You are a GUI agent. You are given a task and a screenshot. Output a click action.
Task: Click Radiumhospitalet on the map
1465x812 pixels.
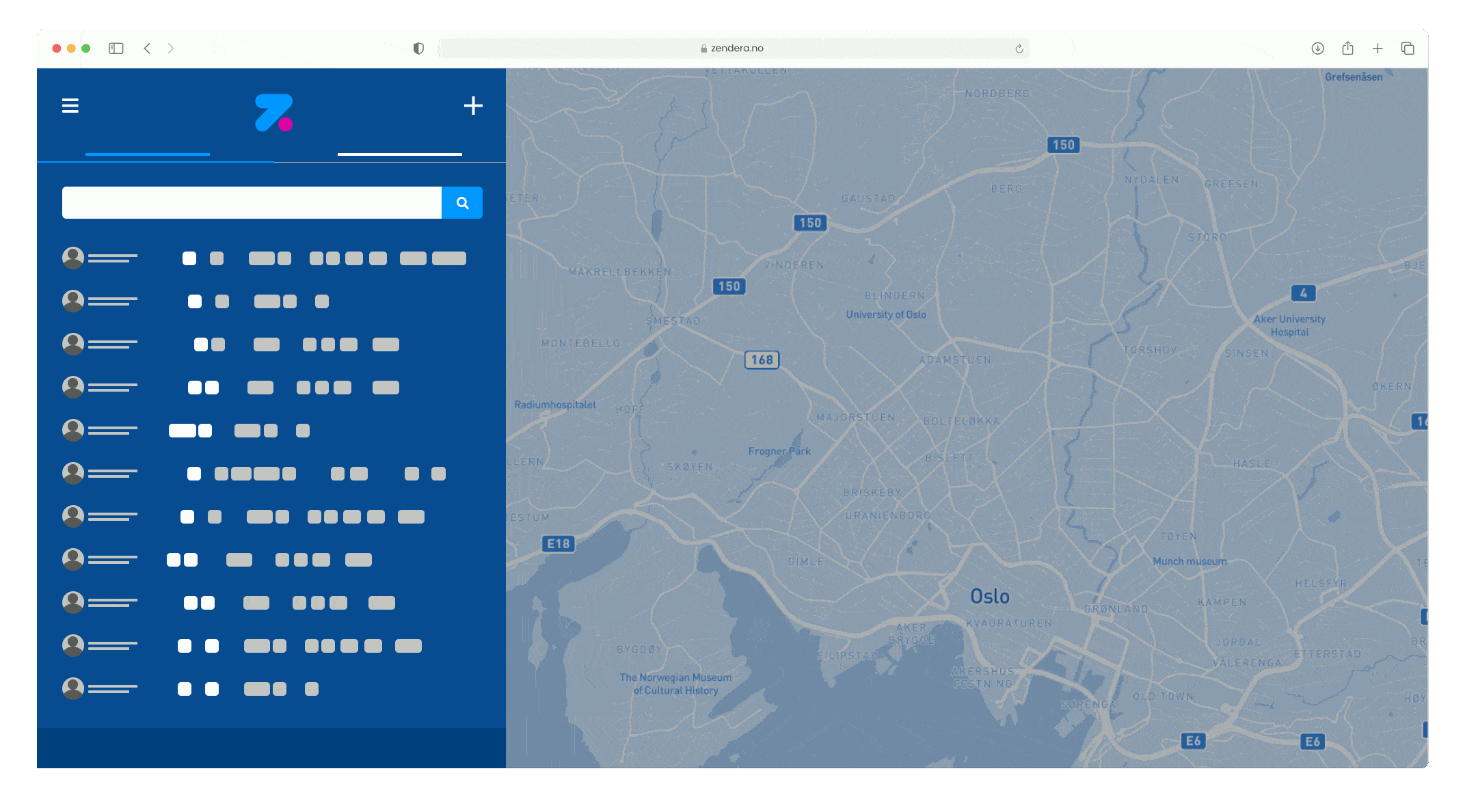click(555, 405)
